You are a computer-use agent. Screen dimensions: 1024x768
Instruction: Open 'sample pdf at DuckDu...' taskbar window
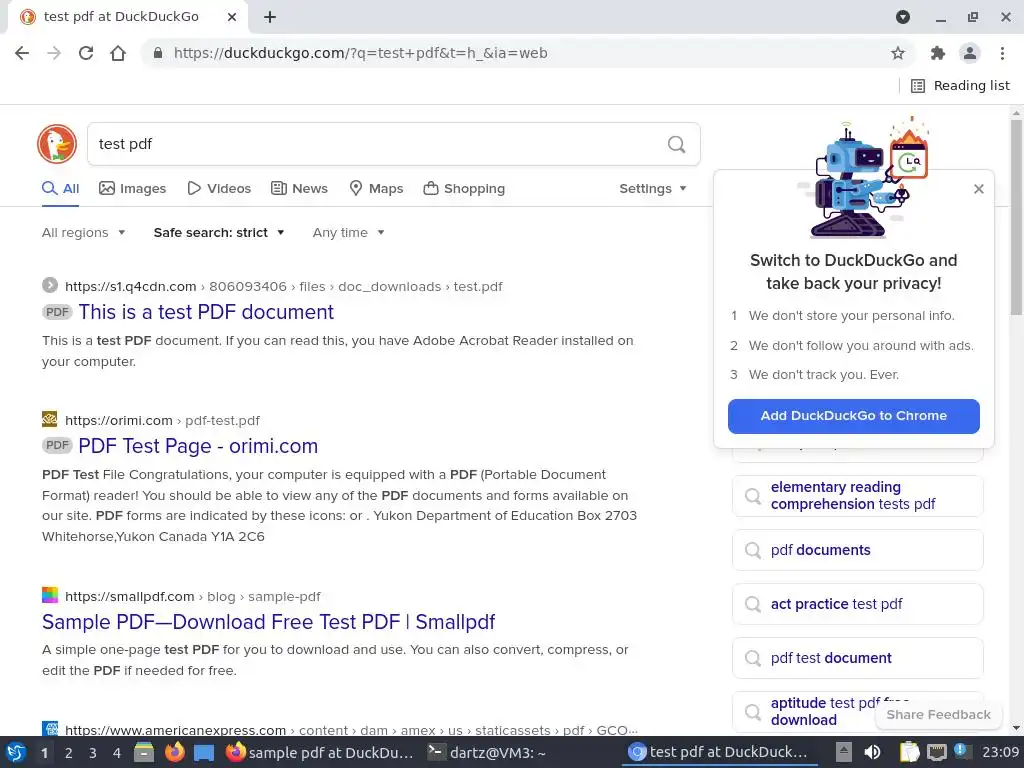320,752
